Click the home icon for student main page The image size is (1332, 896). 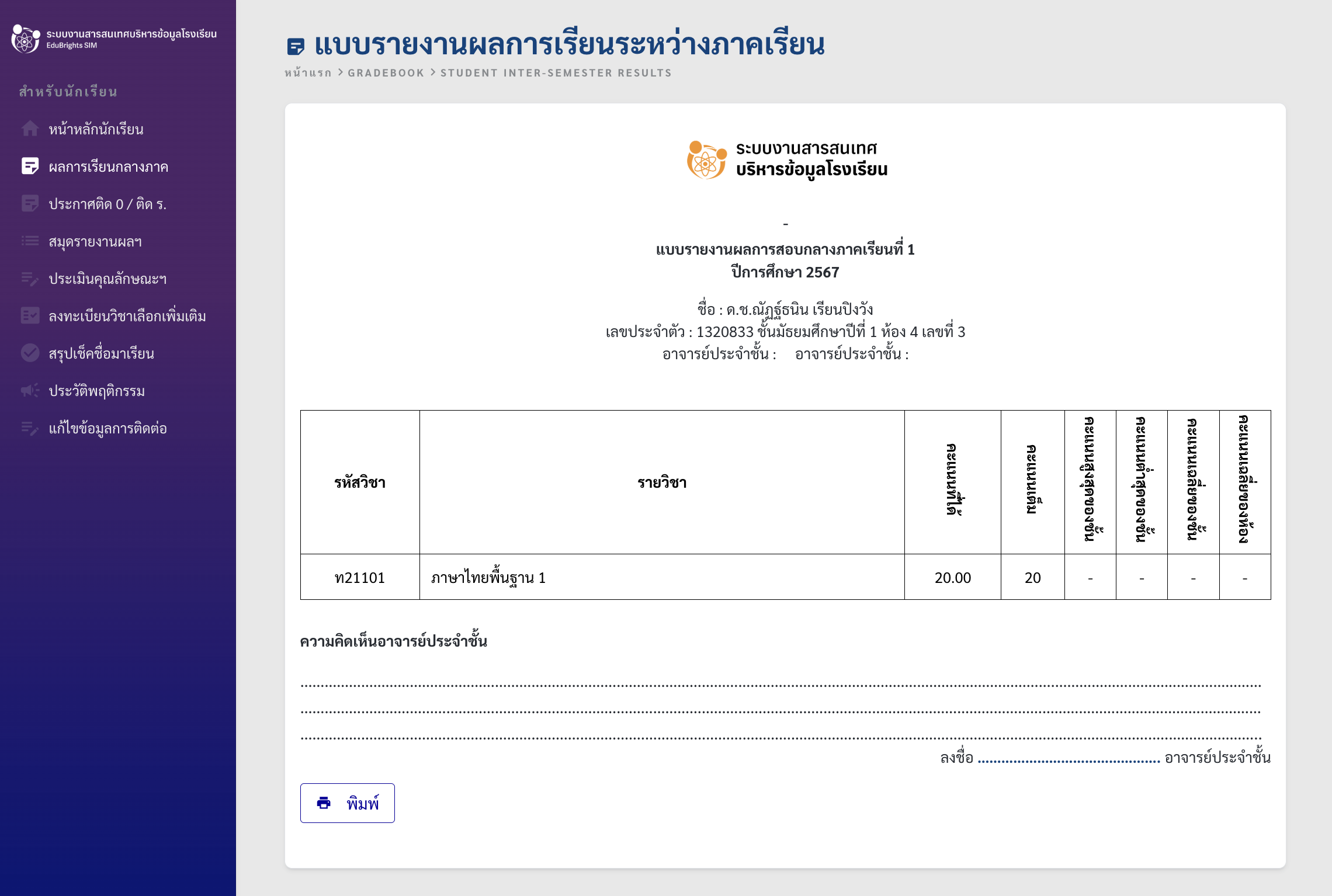pyautogui.click(x=30, y=129)
